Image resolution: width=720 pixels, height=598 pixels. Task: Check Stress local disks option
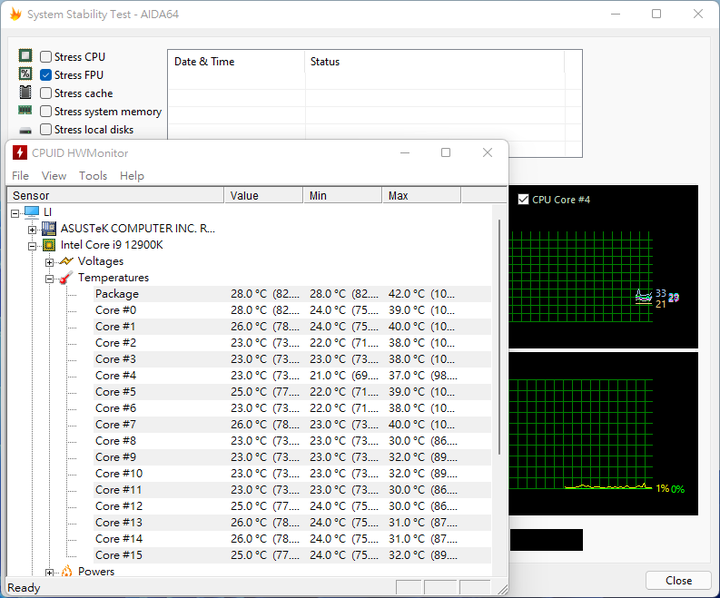pos(45,130)
